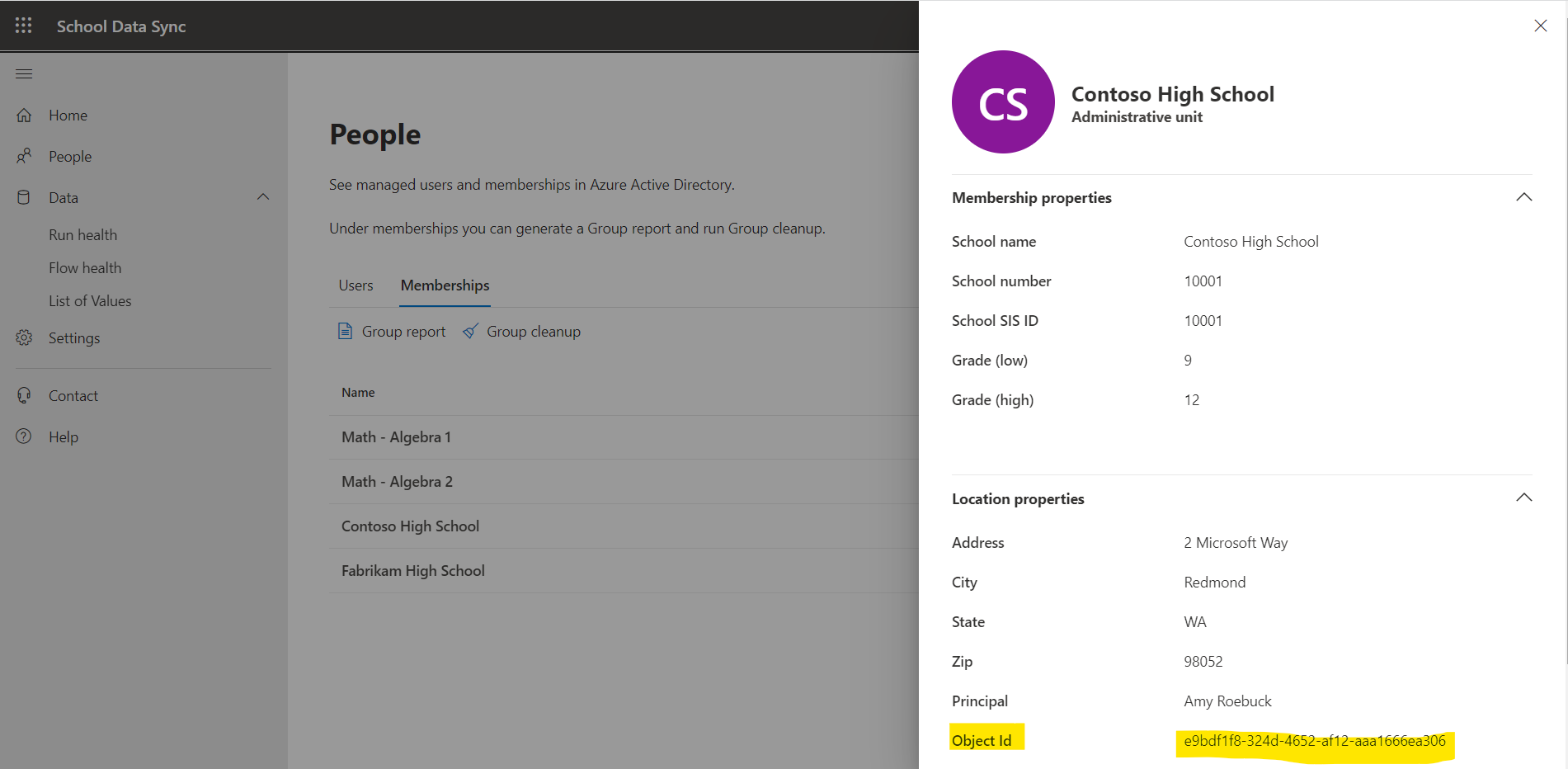Collapse the Location properties section
Screen dimensions: 1568x769
pos(1523,498)
